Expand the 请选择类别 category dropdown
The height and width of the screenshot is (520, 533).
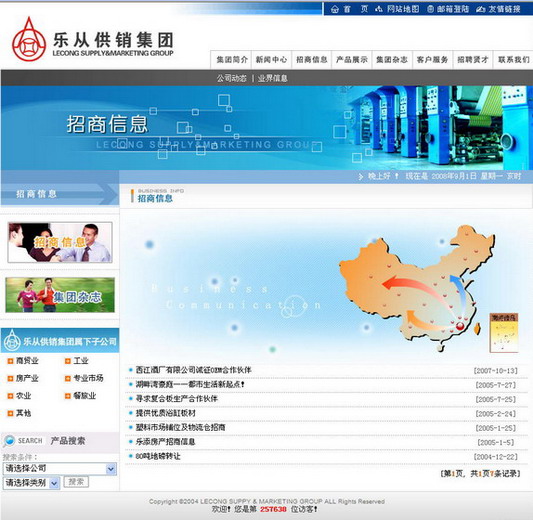point(31,483)
